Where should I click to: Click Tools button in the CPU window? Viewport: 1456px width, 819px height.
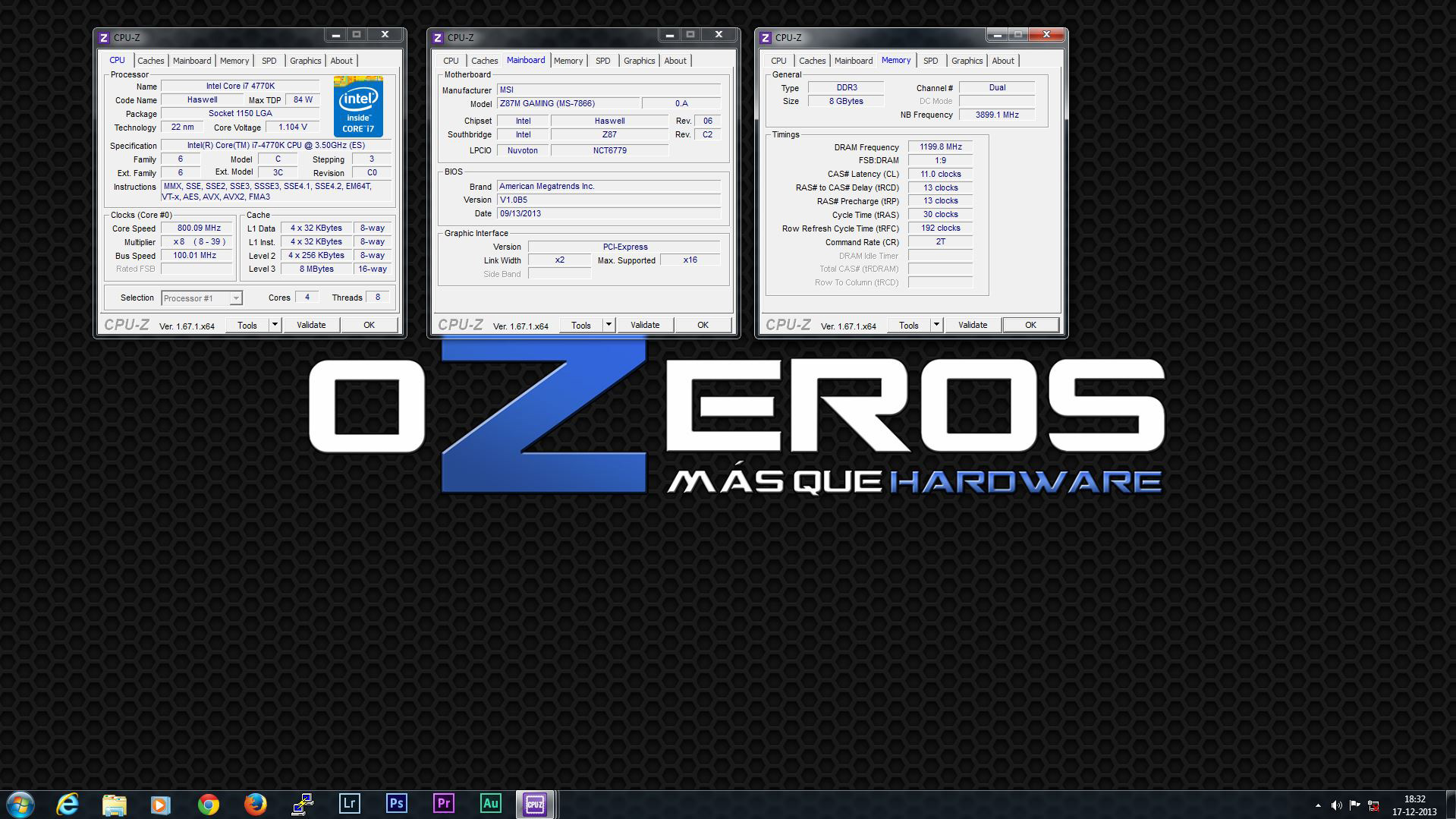(x=247, y=325)
